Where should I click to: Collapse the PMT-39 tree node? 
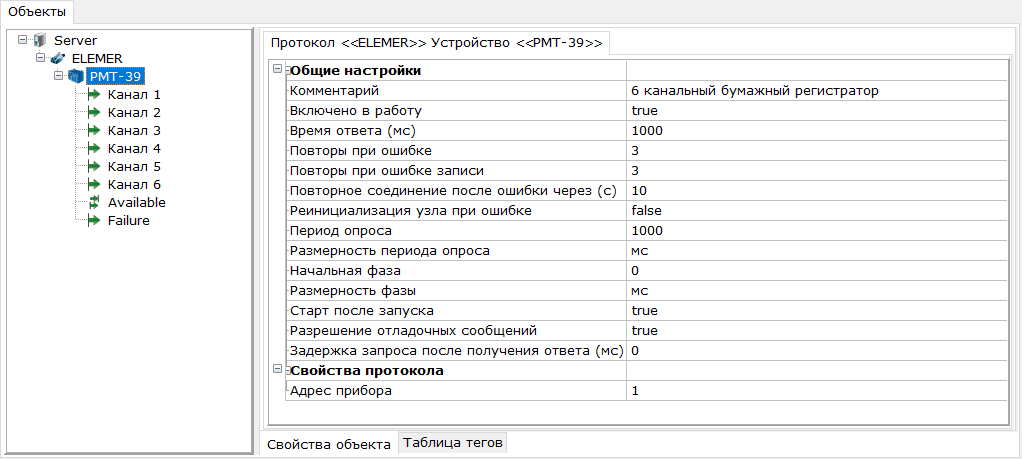point(57,76)
